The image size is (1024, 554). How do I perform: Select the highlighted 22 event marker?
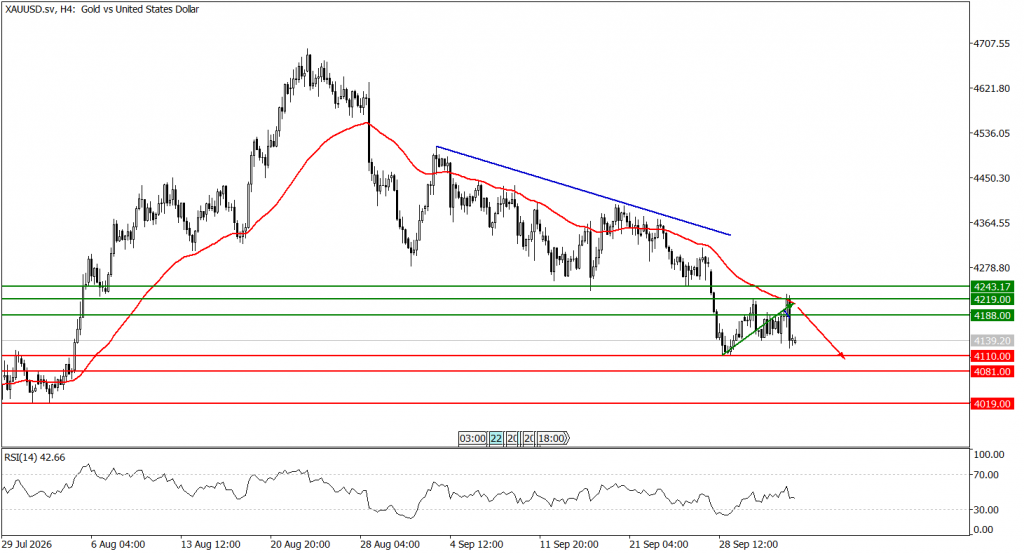pyautogui.click(x=496, y=438)
